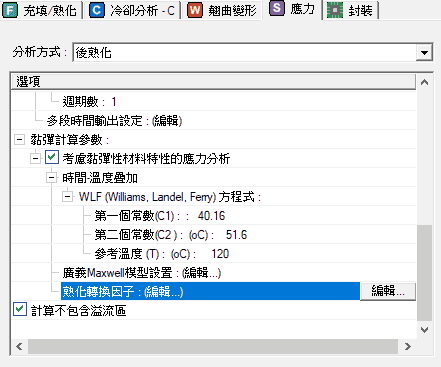The image size is (441, 367).
Task: Click the red W warpage icon
Action: [x=195, y=11]
